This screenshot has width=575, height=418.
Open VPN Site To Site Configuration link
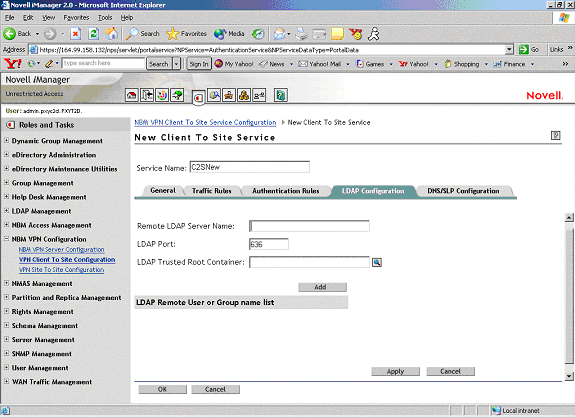click(62, 270)
